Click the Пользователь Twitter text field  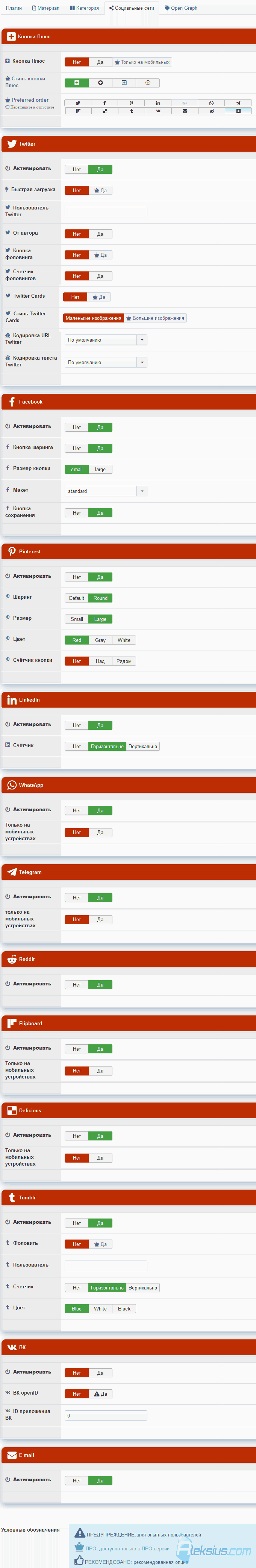point(106,212)
